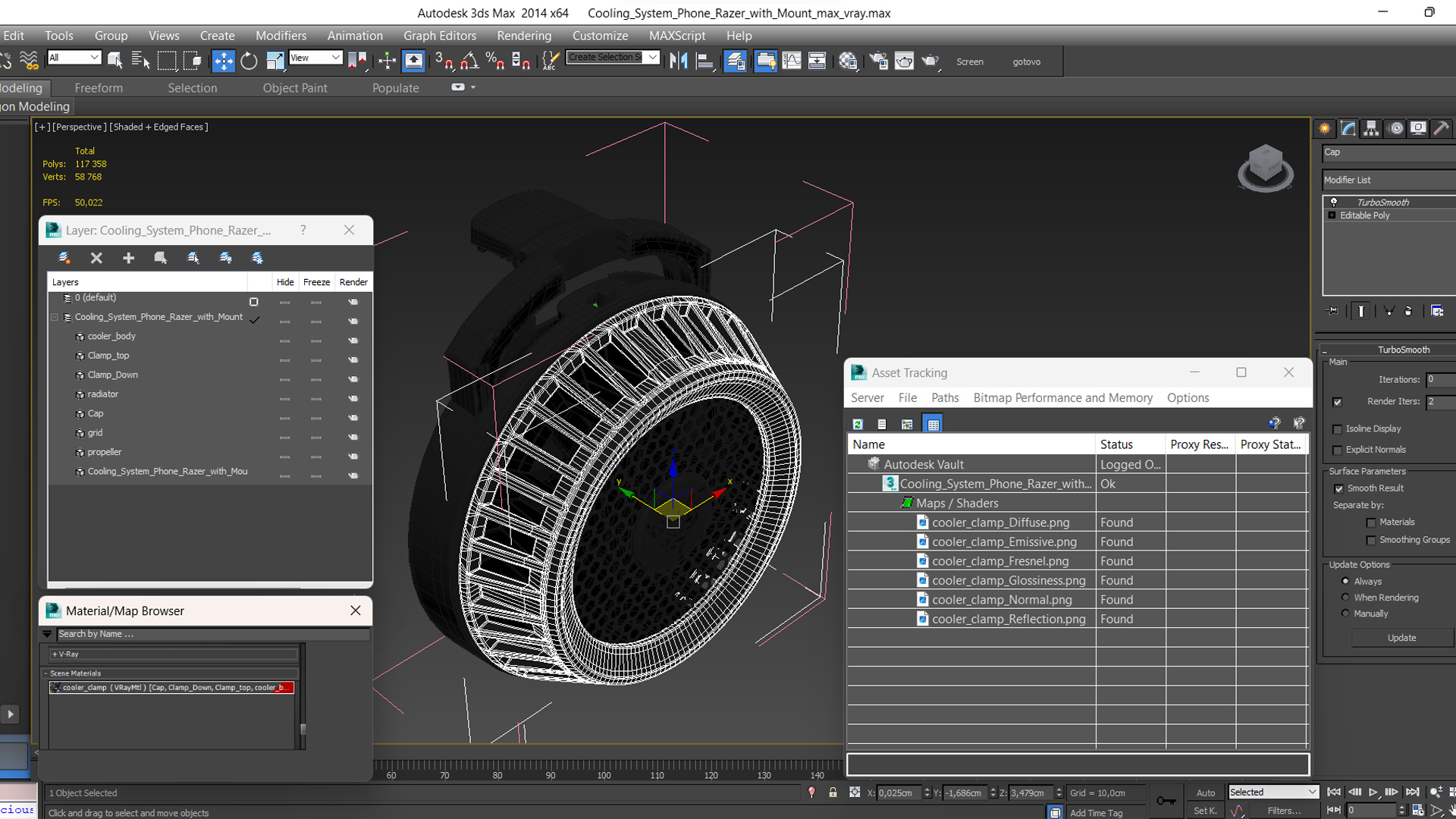Activate the Select and Move tool
Image resolution: width=1456 pixels, height=819 pixels.
pyautogui.click(x=223, y=61)
